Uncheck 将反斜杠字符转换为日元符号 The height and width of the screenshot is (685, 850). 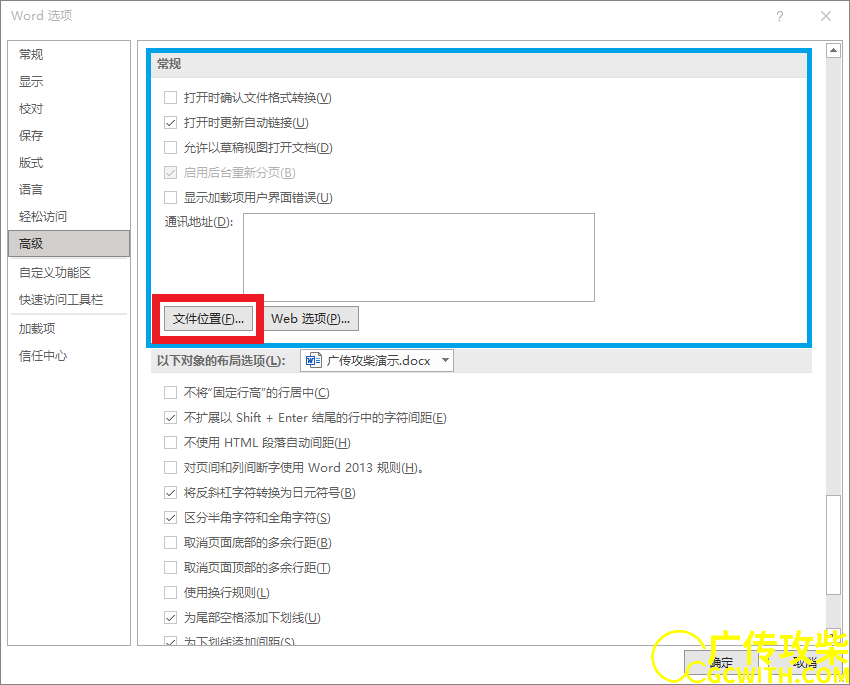click(x=170, y=493)
